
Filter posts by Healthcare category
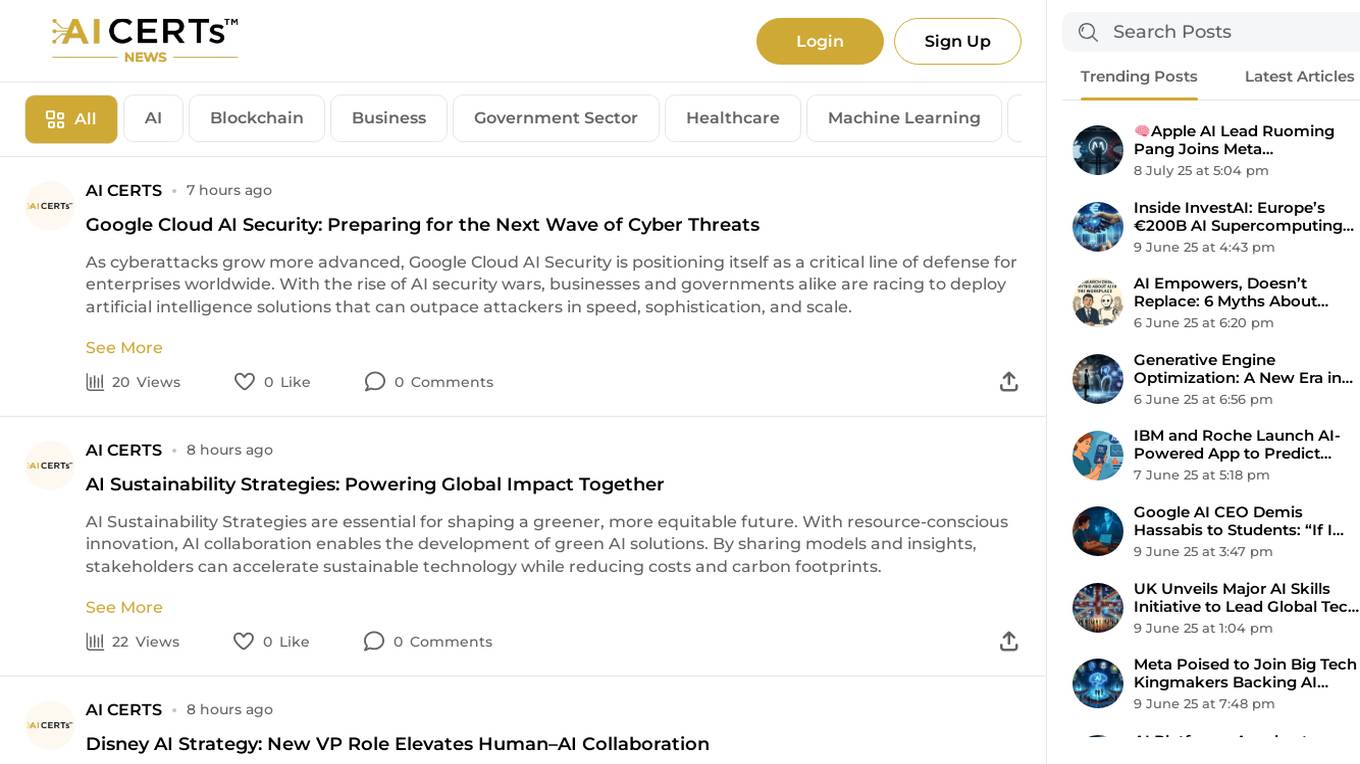click(x=733, y=119)
